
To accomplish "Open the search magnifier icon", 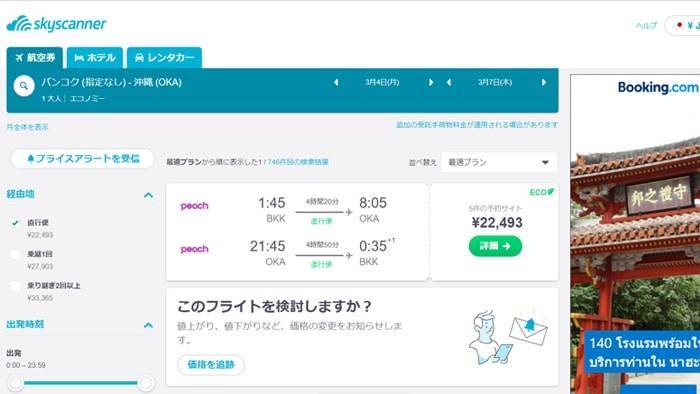I will point(24,86).
